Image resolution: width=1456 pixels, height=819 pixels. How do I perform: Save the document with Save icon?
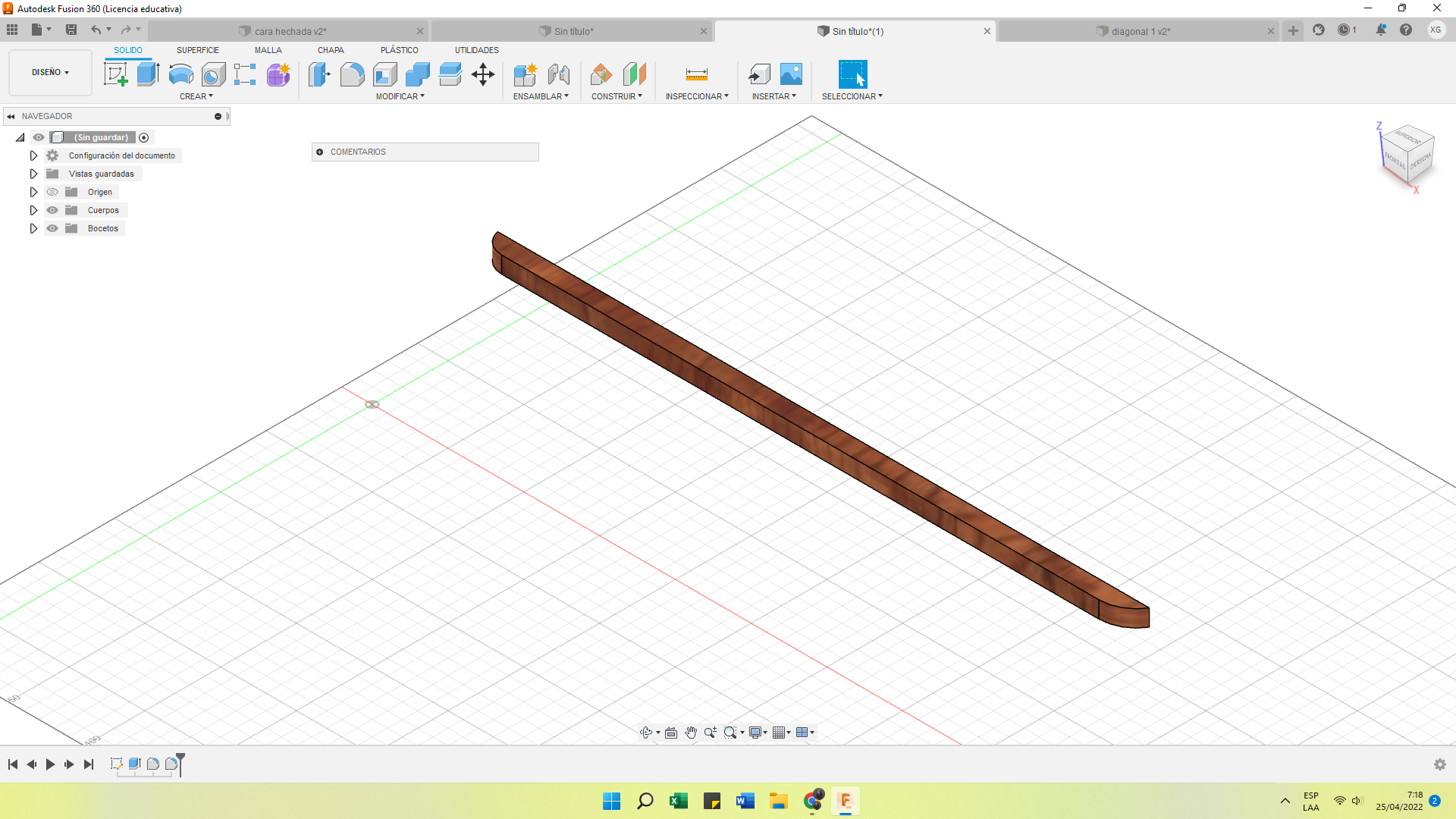tap(71, 30)
